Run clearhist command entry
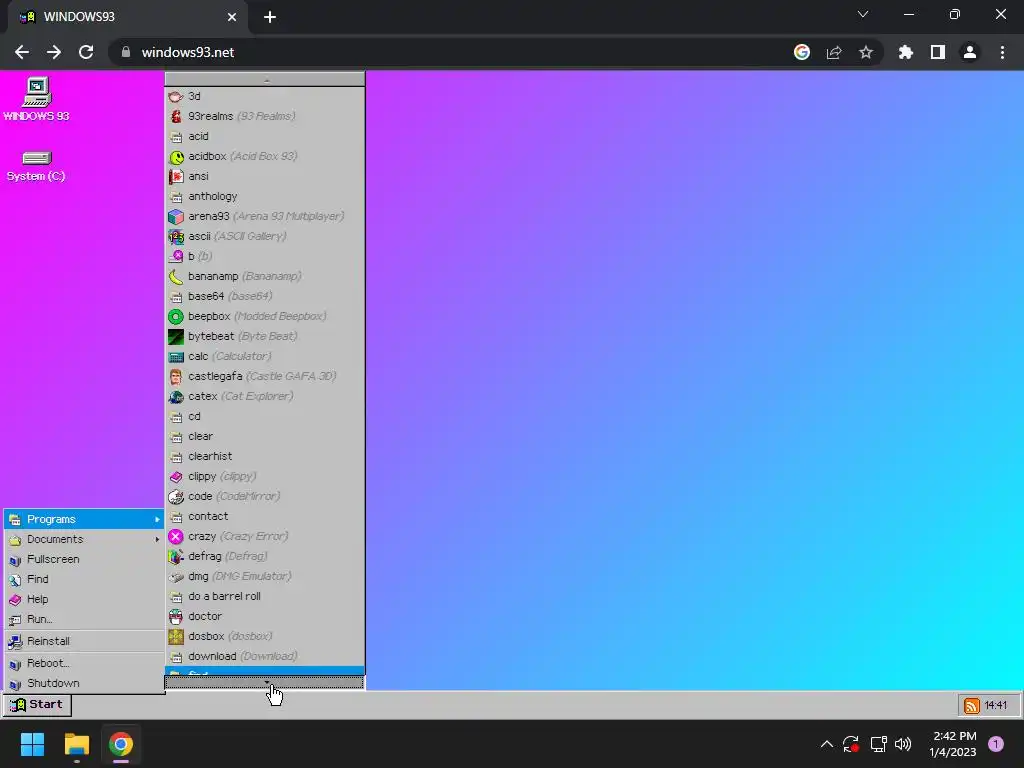This screenshot has width=1024, height=768. coord(264,456)
